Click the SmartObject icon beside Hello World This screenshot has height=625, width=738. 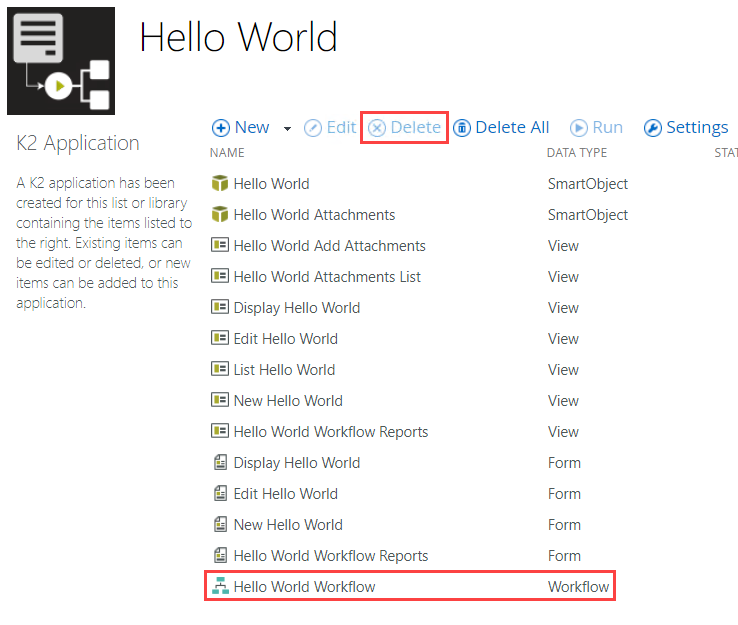tap(220, 184)
